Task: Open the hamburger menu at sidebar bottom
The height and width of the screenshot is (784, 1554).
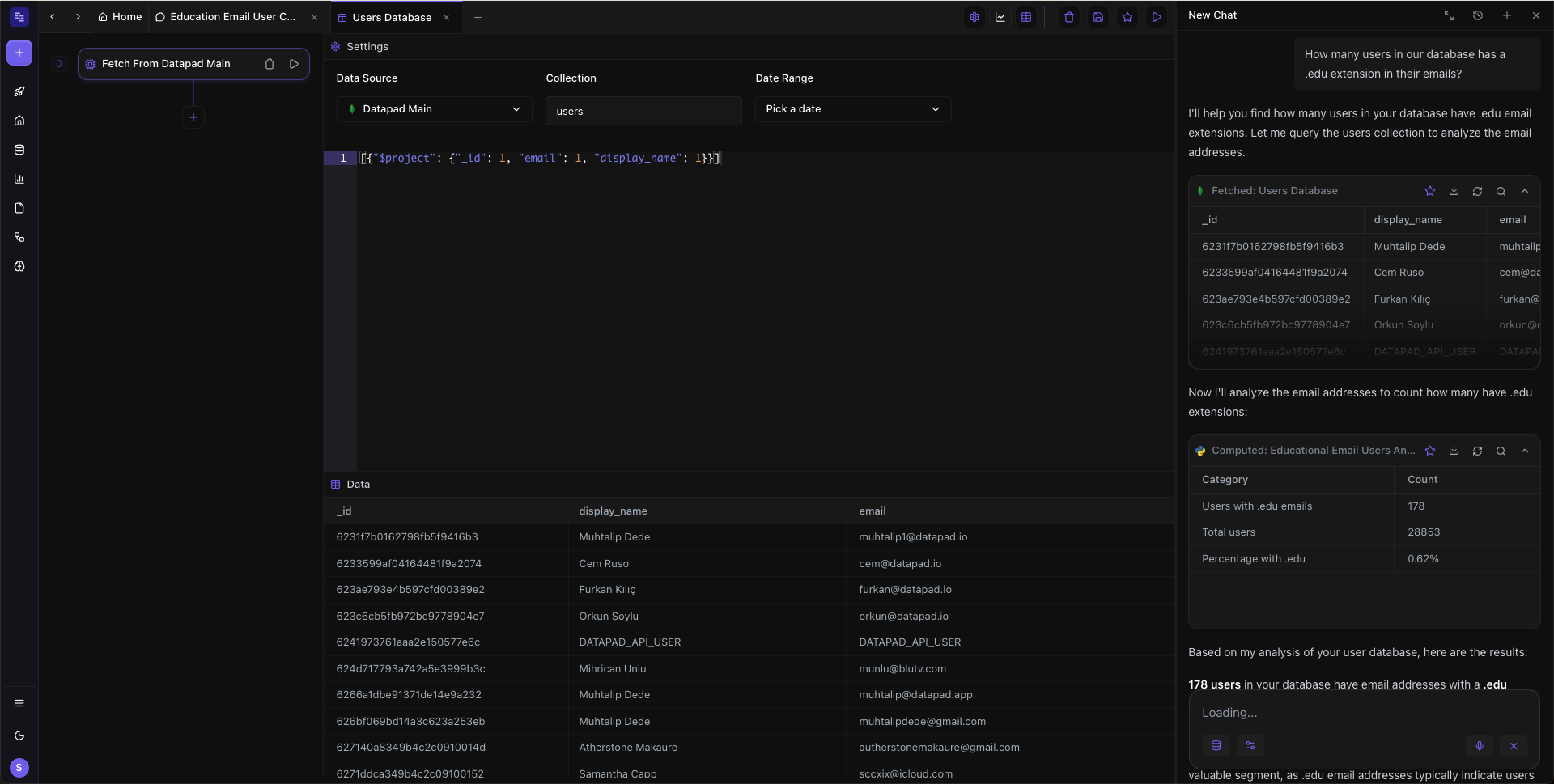Action: coord(19,703)
